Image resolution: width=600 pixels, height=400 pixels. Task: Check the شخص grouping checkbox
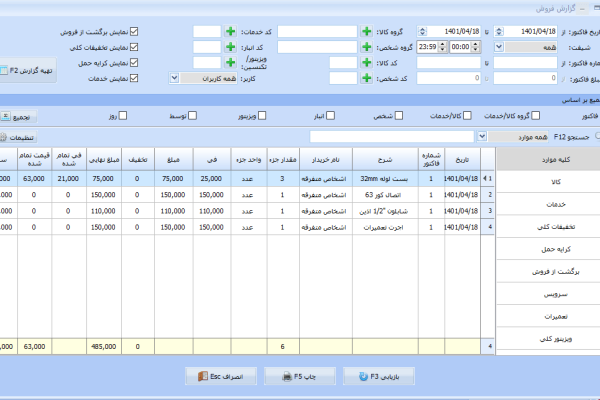click(x=399, y=116)
